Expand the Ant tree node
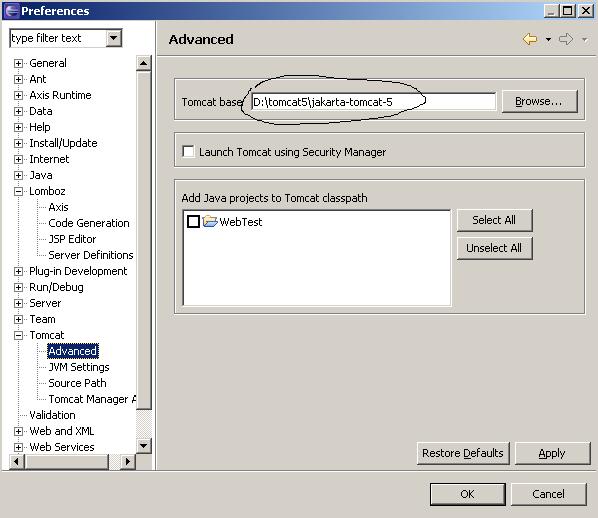598x518 pixels. point(18,79)
